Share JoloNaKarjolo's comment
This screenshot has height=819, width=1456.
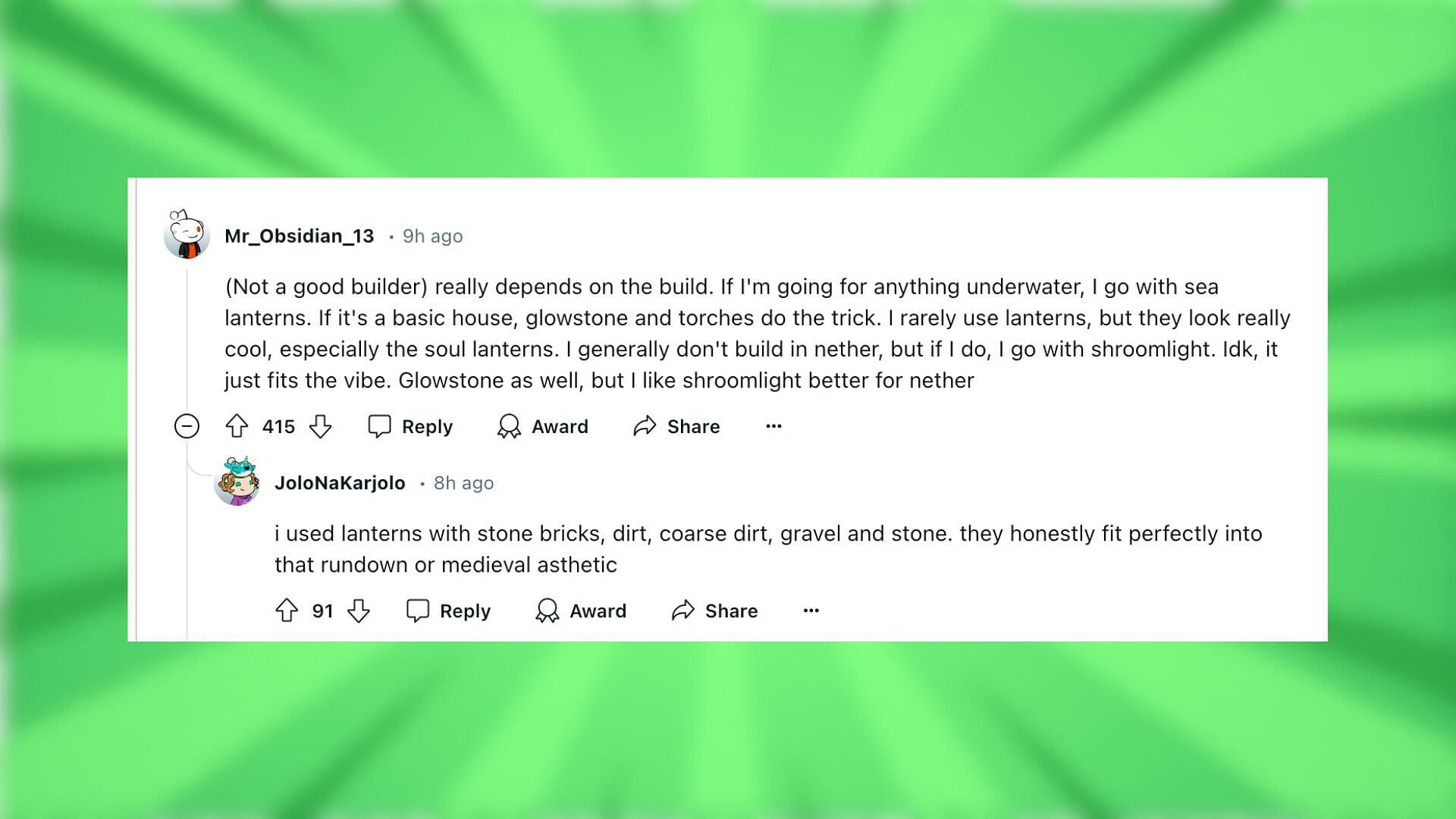tap(714, 610)
